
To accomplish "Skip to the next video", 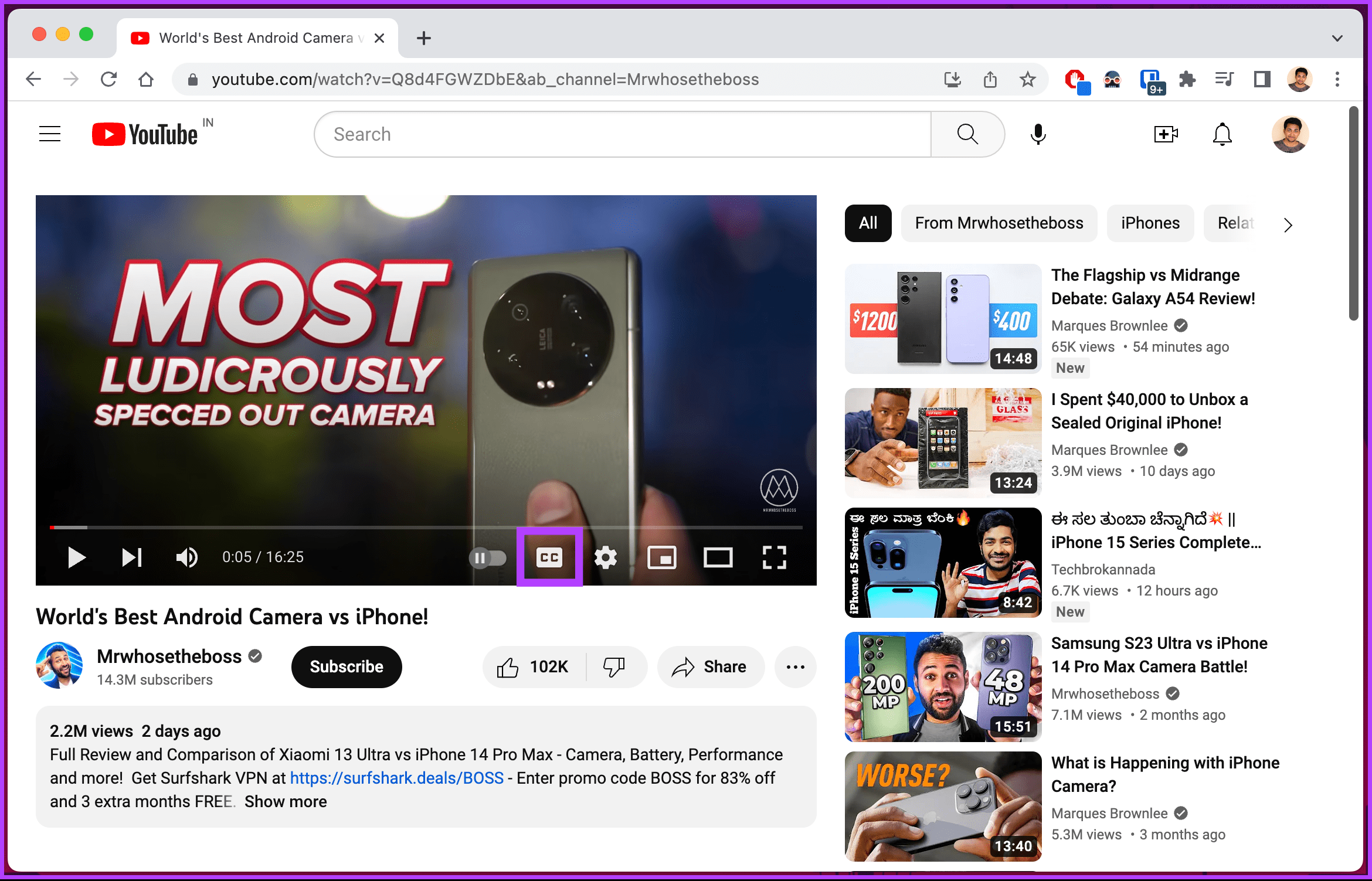I will 132,557.
